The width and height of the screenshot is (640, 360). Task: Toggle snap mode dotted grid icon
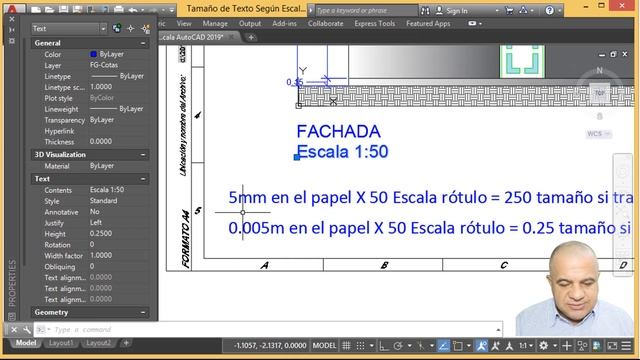(360, 346)
